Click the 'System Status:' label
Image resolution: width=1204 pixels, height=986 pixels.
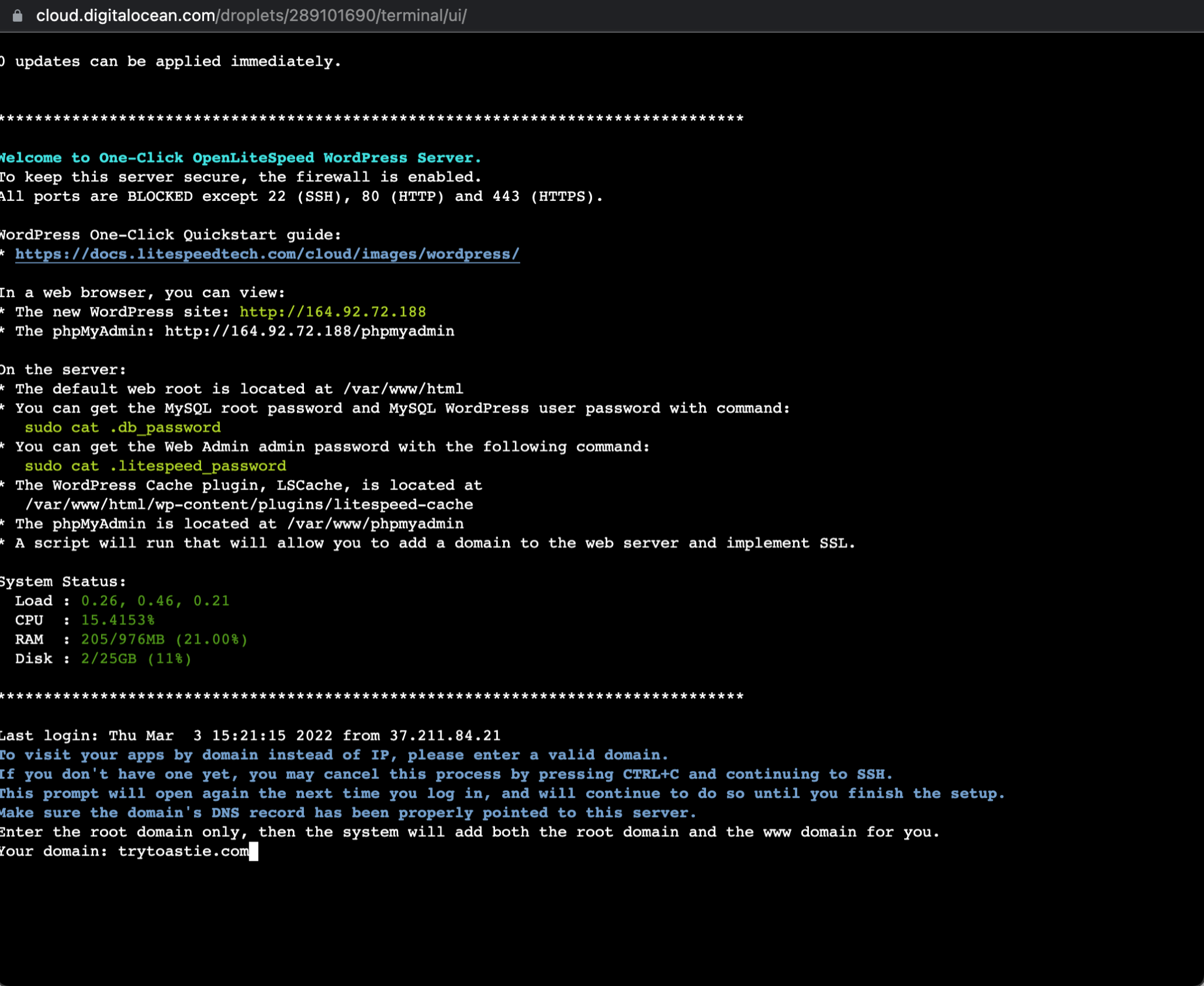click(63, 582)
